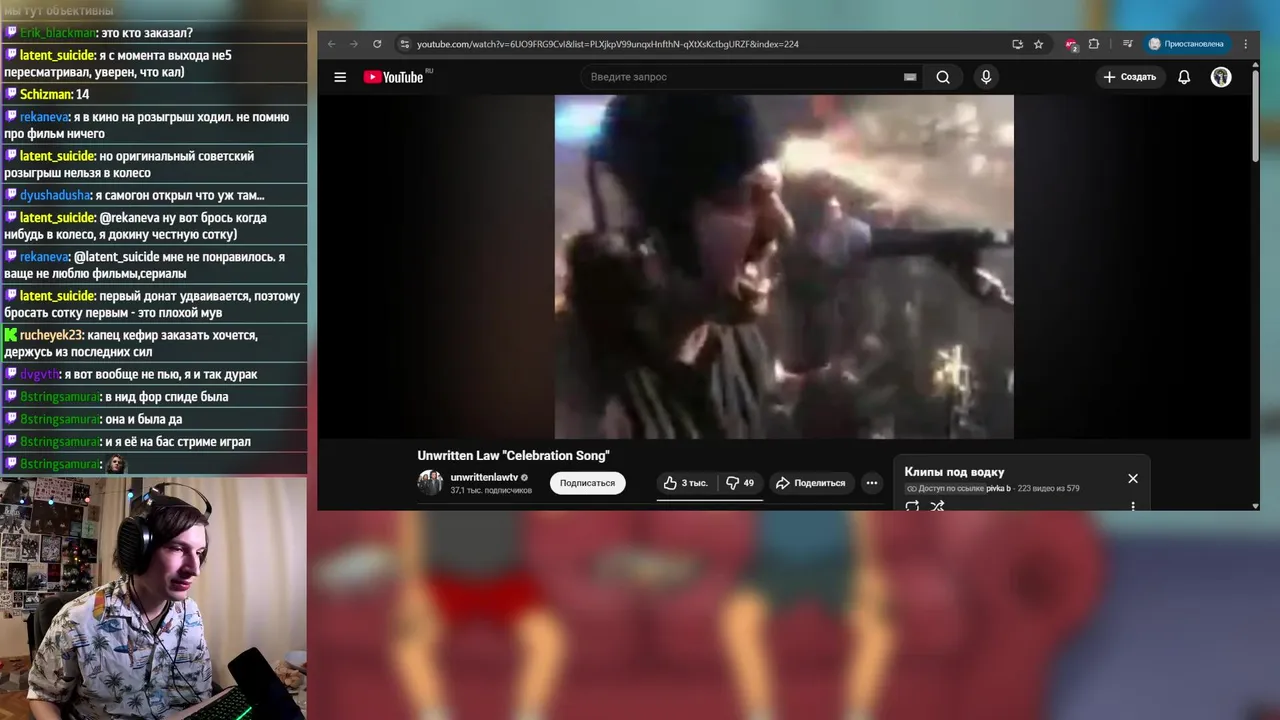Click rucheyek23 username in chat

pyautogui.click(x=51, y=335)
